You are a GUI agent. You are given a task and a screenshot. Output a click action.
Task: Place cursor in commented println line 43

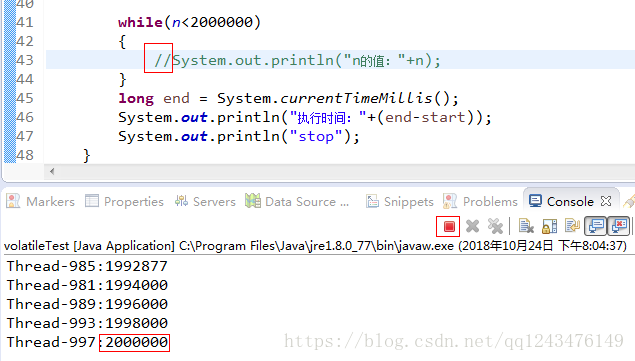click(x=297, y=61)
